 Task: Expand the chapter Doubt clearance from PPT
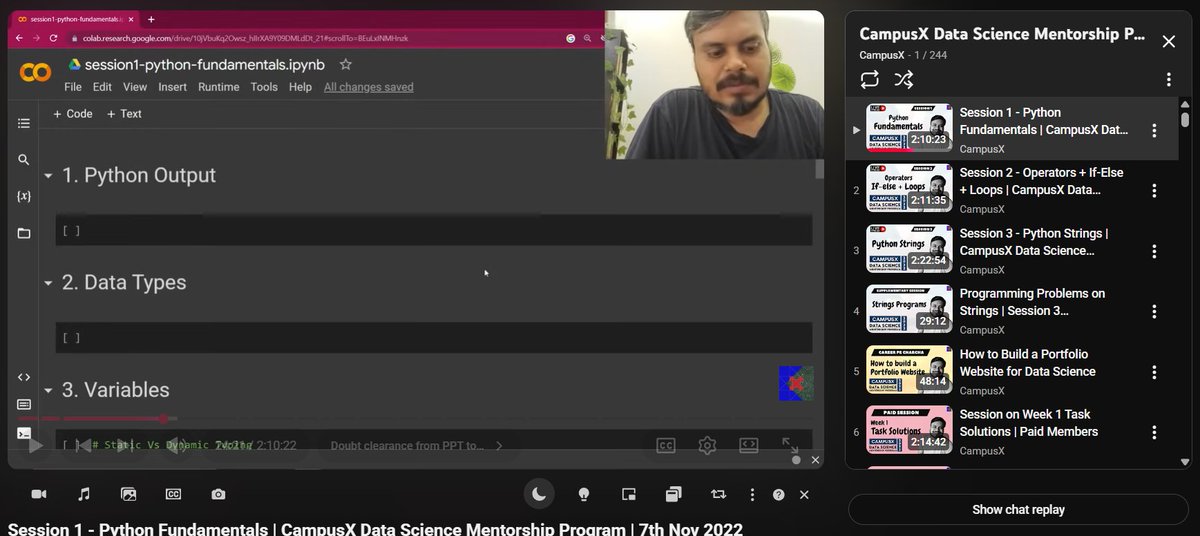pyautogui.click(x=416, y=446)
